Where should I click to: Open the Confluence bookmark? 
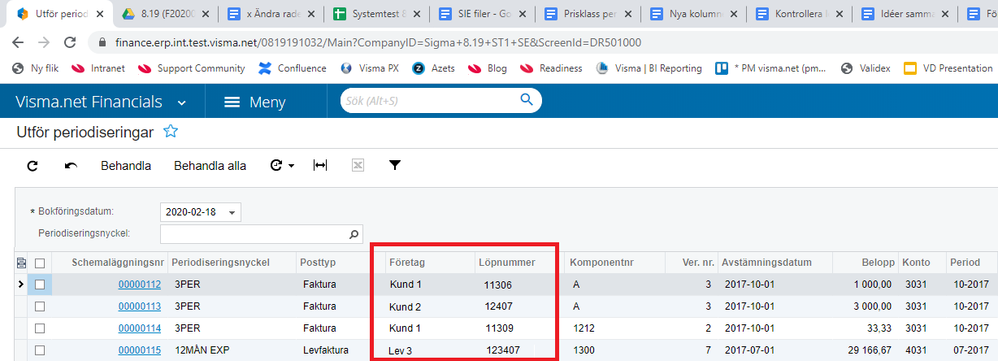[292, 68]
